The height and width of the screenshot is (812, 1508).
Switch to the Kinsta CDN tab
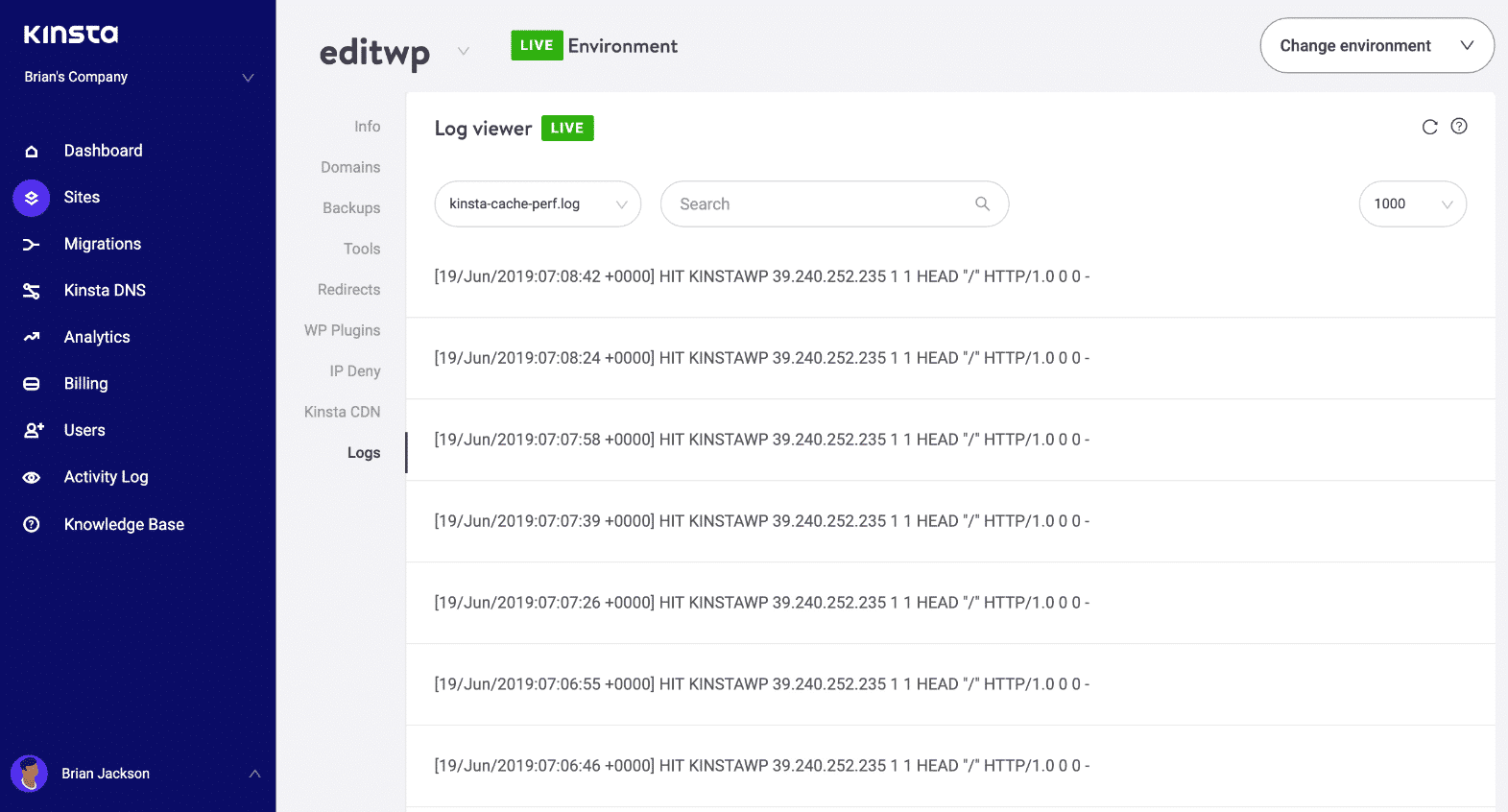[x=342, y=412]
